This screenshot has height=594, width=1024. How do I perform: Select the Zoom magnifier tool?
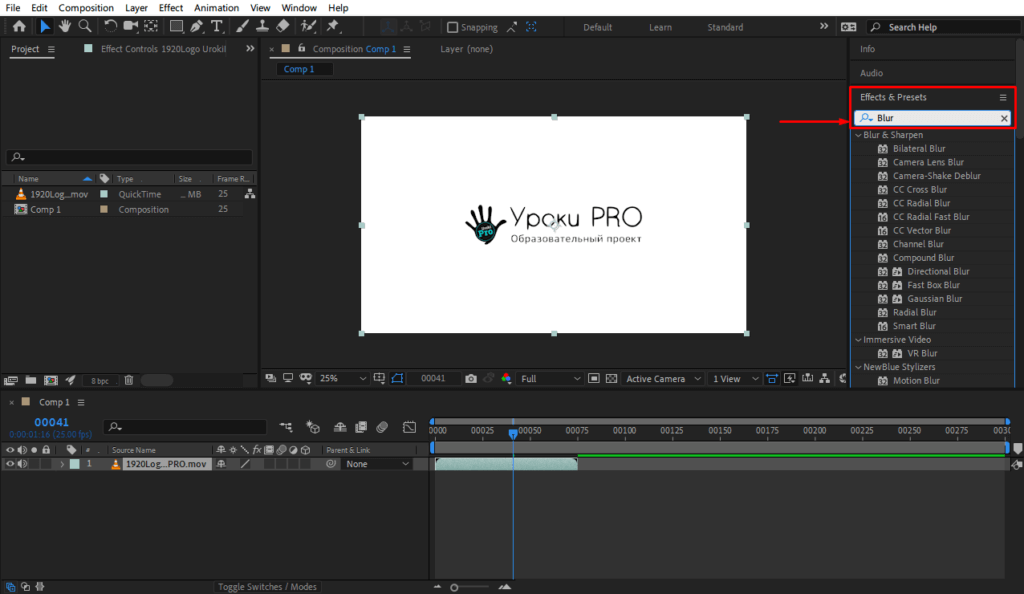coord(85,26)
